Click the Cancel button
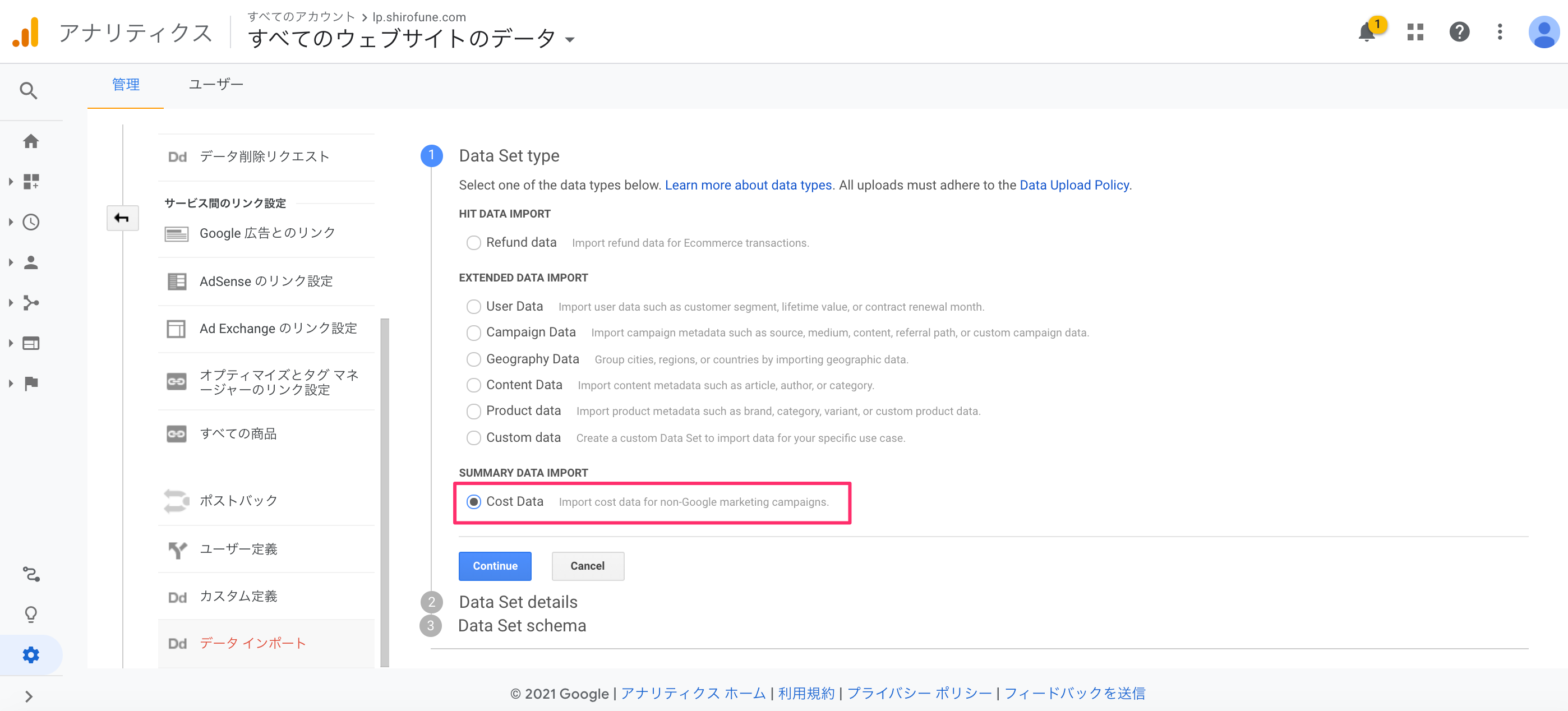The height and width of the screenshot is (711, 1568). [587, 566]
